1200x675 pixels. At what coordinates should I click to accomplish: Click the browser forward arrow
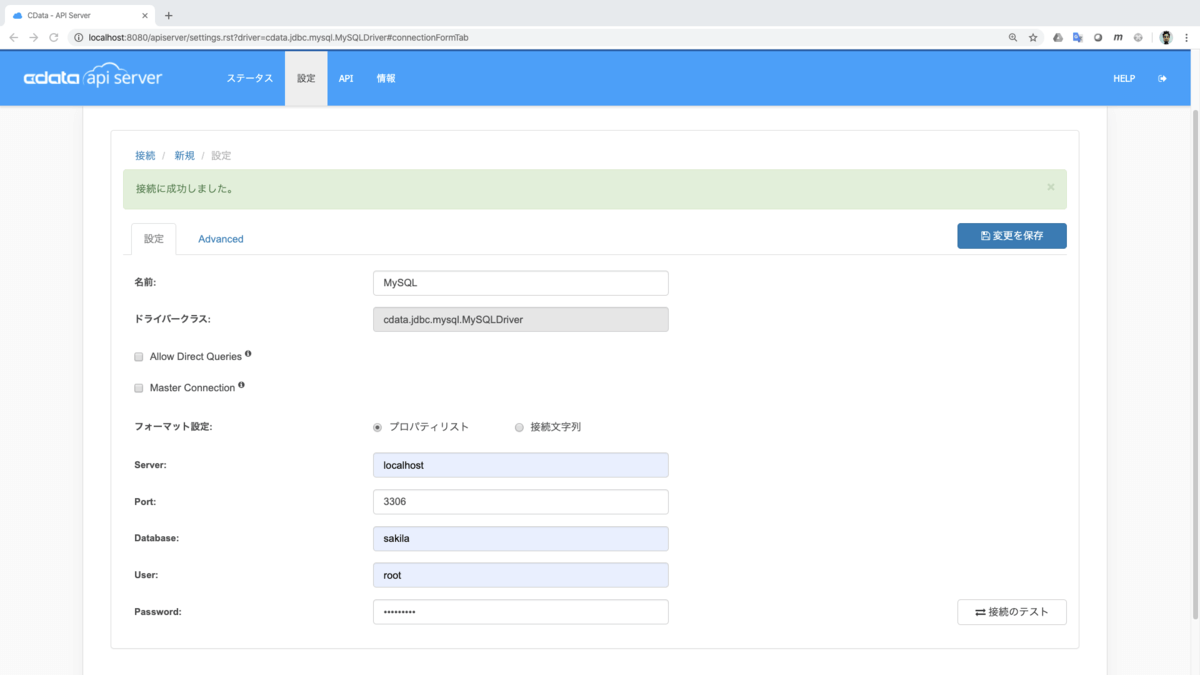click(x=35, y=37)
